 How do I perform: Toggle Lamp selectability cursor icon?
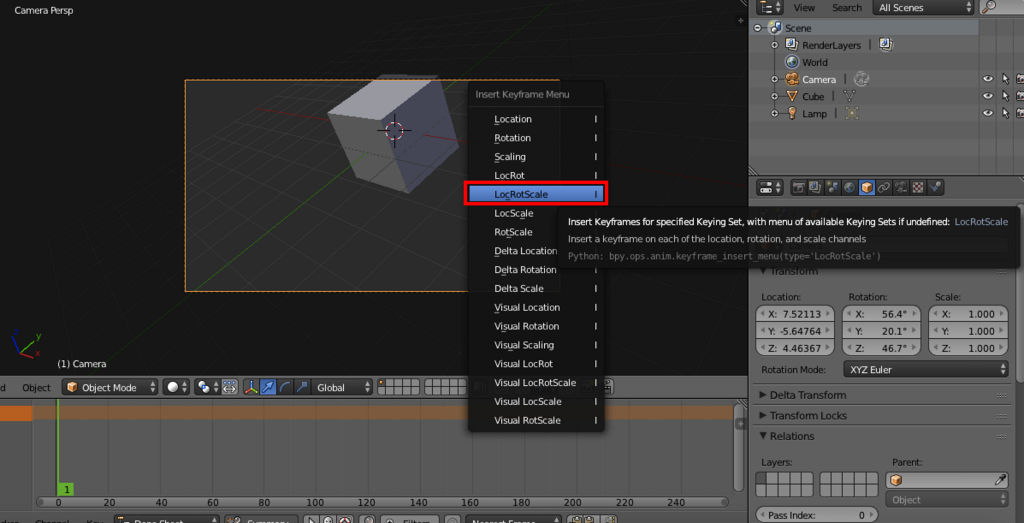pyautogui.click(x=1005, y=114)
